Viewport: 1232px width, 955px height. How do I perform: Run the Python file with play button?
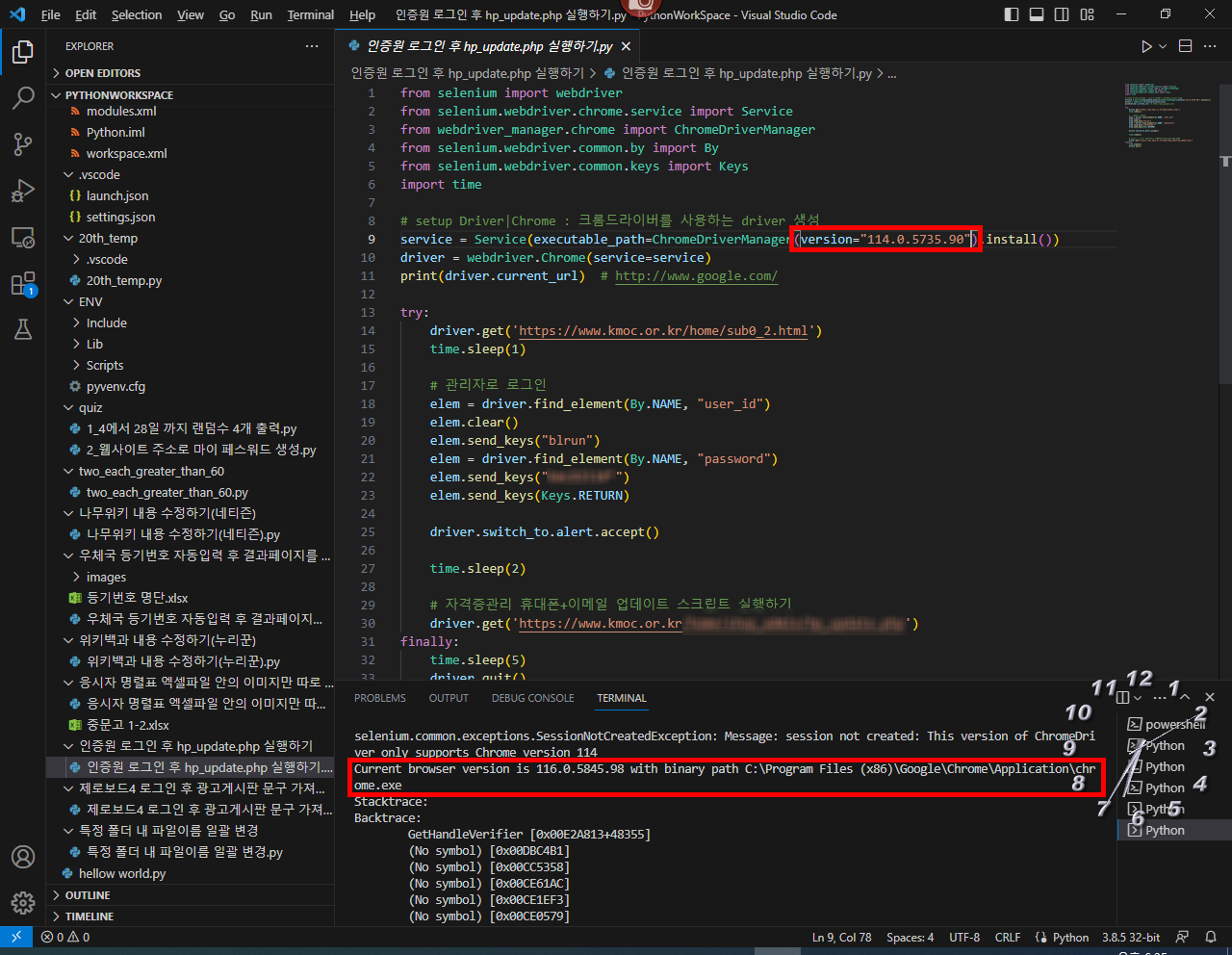click(1145, 46)
